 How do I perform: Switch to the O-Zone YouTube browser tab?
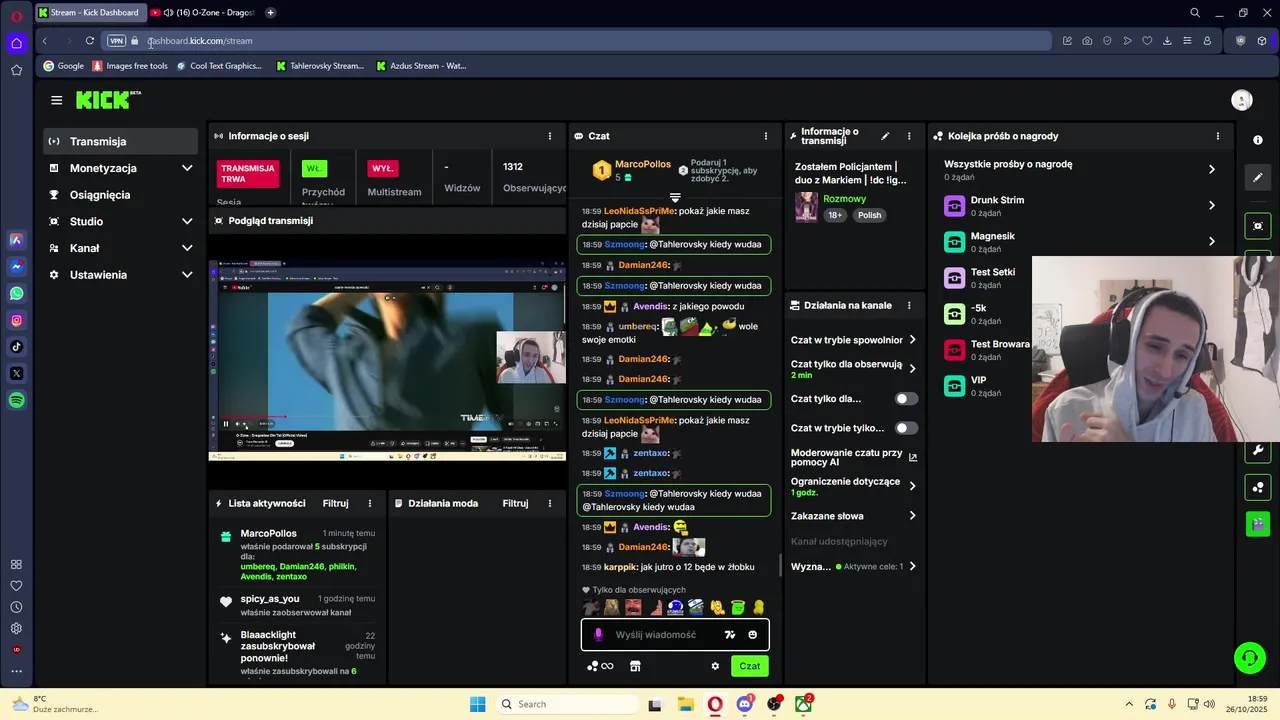[x=203, y=13]
